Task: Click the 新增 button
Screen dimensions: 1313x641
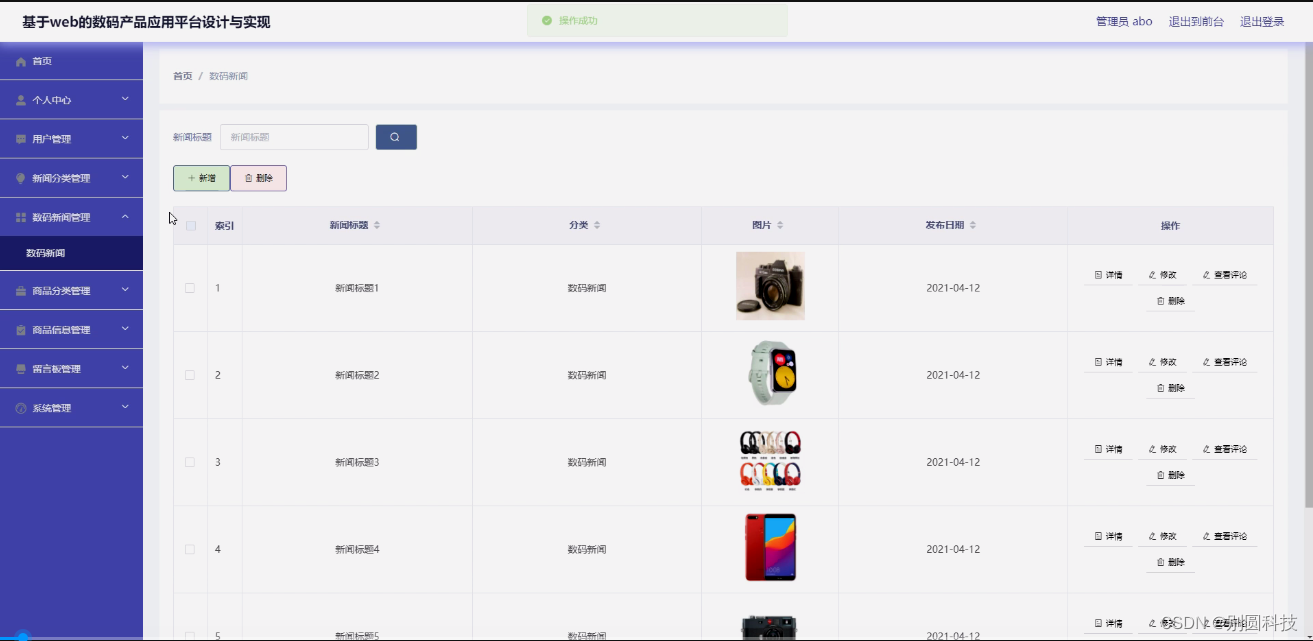Action: [201, 177]
